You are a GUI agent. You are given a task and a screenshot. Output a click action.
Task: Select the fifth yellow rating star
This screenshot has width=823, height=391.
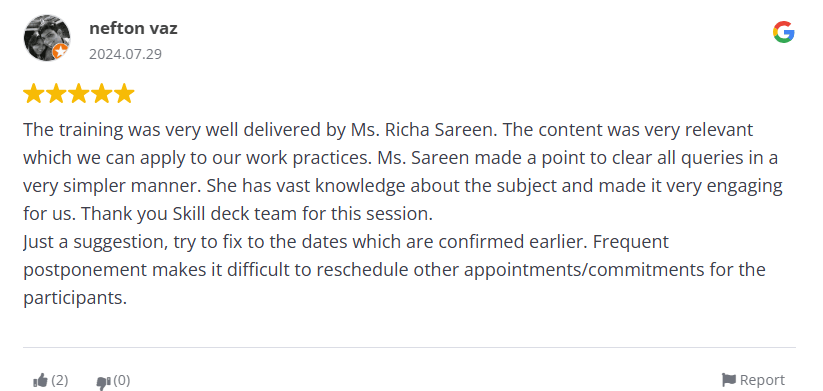pos(124,93)
